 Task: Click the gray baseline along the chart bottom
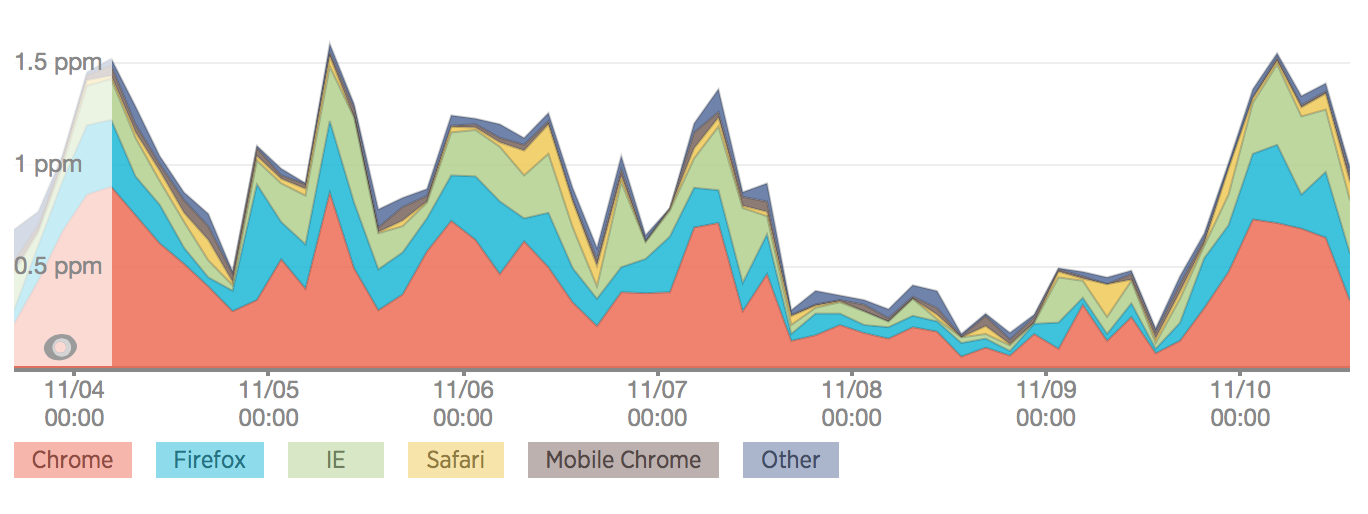click(x=700, y=369)
